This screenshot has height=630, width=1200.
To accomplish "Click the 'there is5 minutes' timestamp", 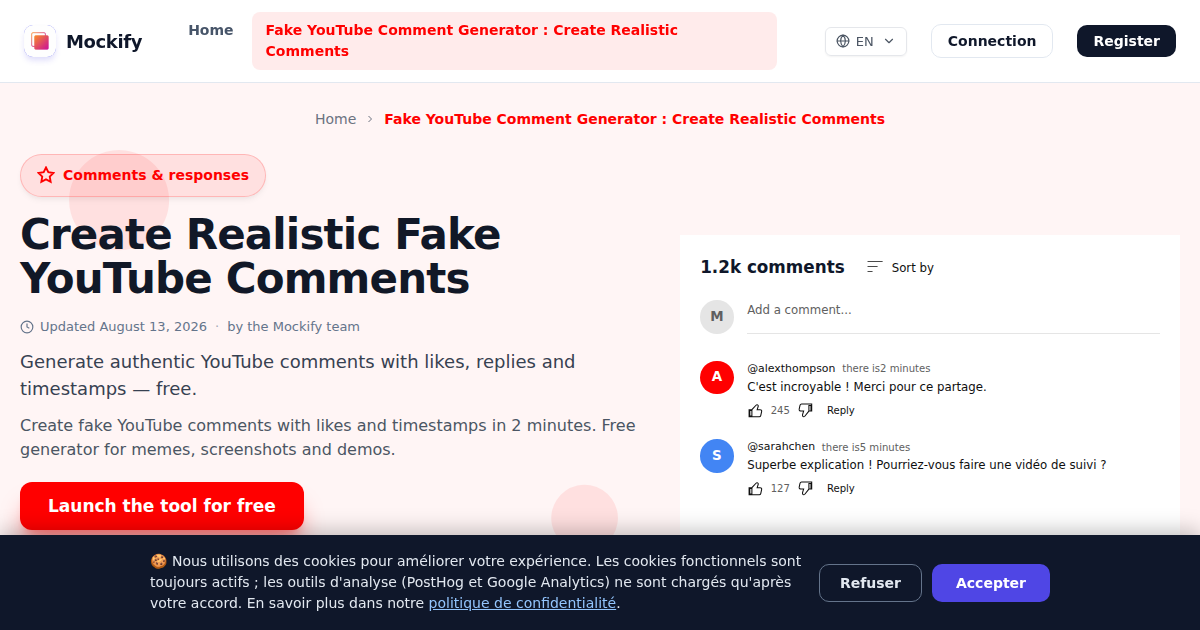I will [x=866, y=447].
